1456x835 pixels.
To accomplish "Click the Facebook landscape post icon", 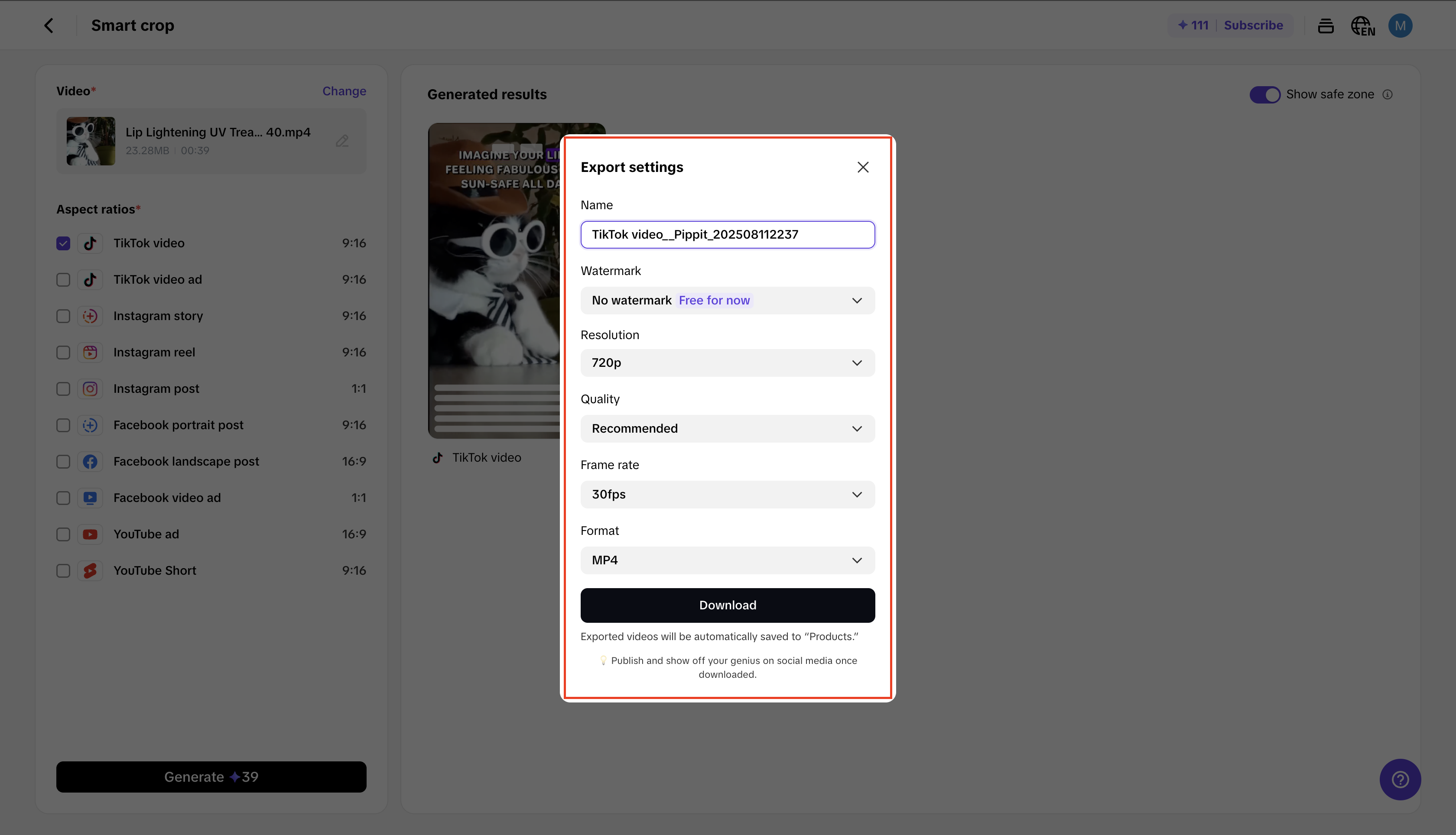I will [x=90, y=461].
